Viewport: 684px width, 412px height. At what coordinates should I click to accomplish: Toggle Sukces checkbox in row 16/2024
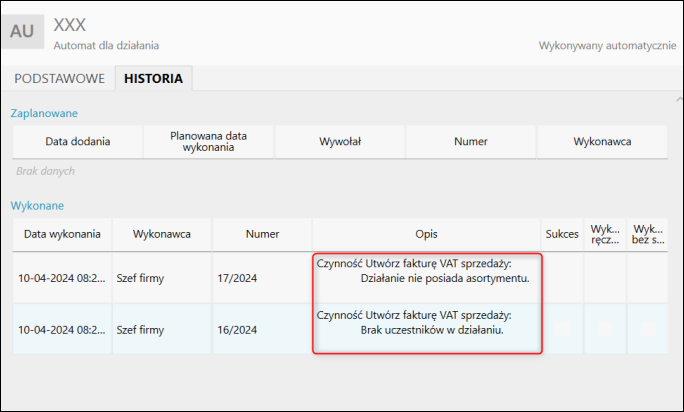tap(562, 328)
